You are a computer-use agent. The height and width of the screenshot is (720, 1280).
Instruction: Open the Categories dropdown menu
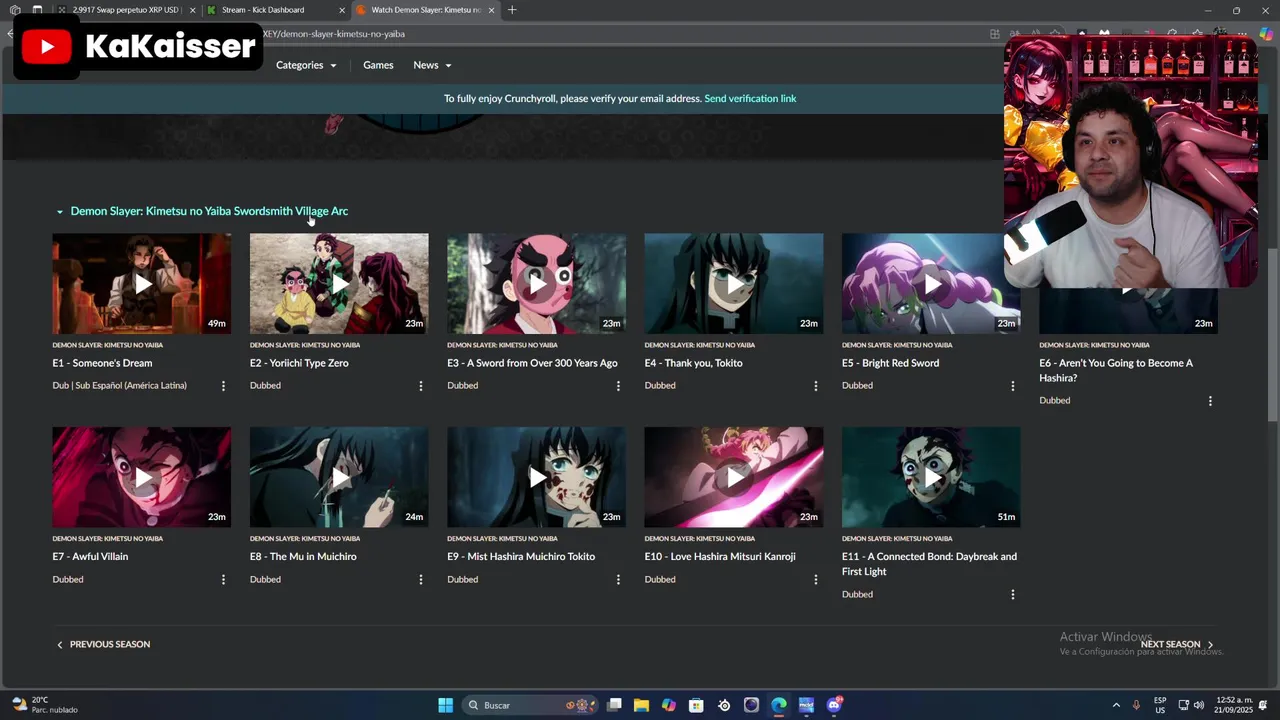pos(306,65)
